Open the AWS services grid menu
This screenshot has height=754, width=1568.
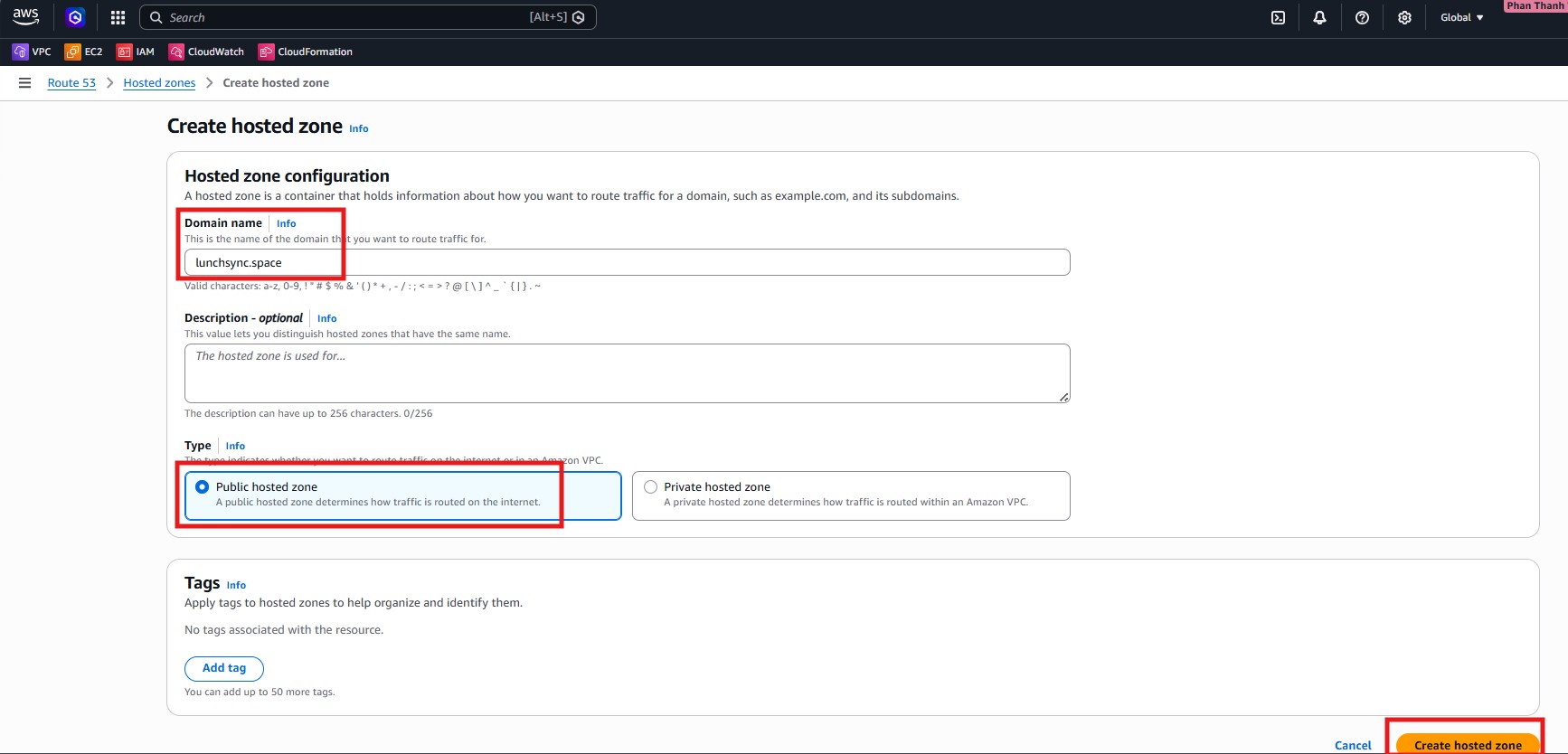click(118, 17)
